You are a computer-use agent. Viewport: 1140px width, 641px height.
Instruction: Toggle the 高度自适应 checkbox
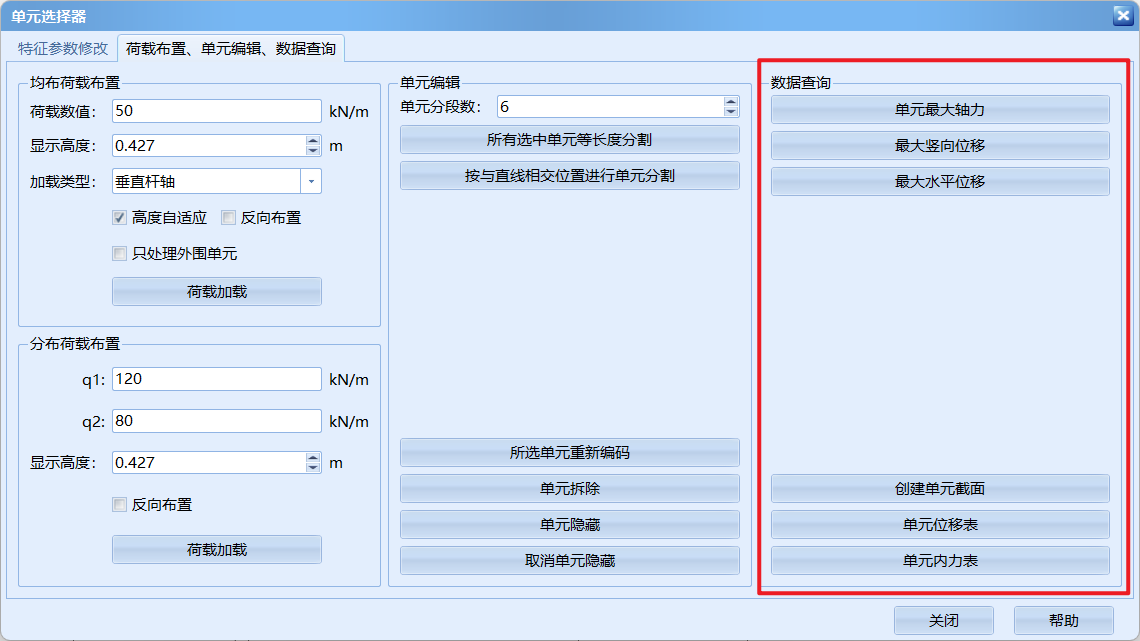point(120,217)
